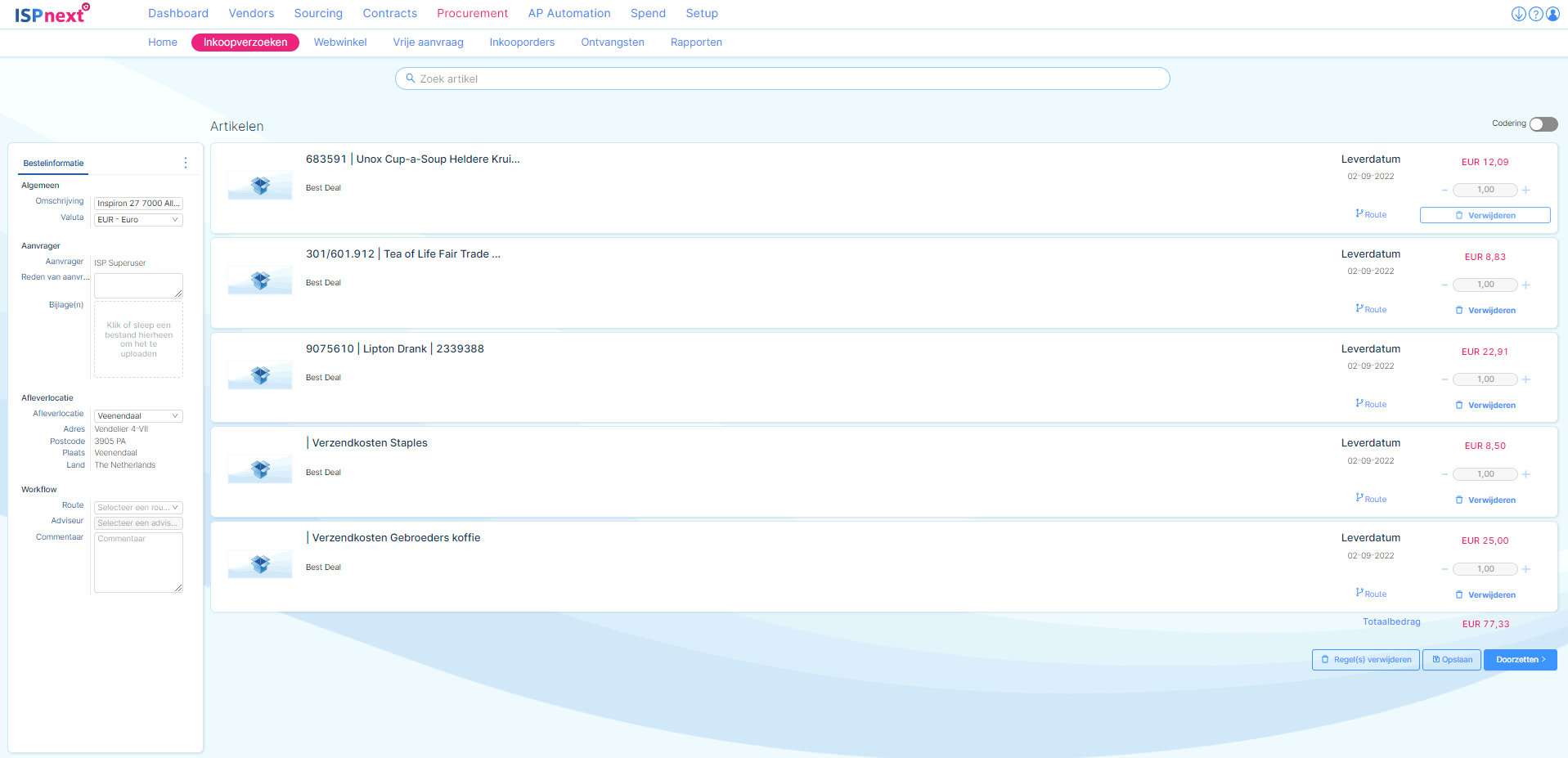This screenshot has width=1568, height=758.
Task: Increase quantity of Verzendkosten Staples
Action: click(1526, 474)
